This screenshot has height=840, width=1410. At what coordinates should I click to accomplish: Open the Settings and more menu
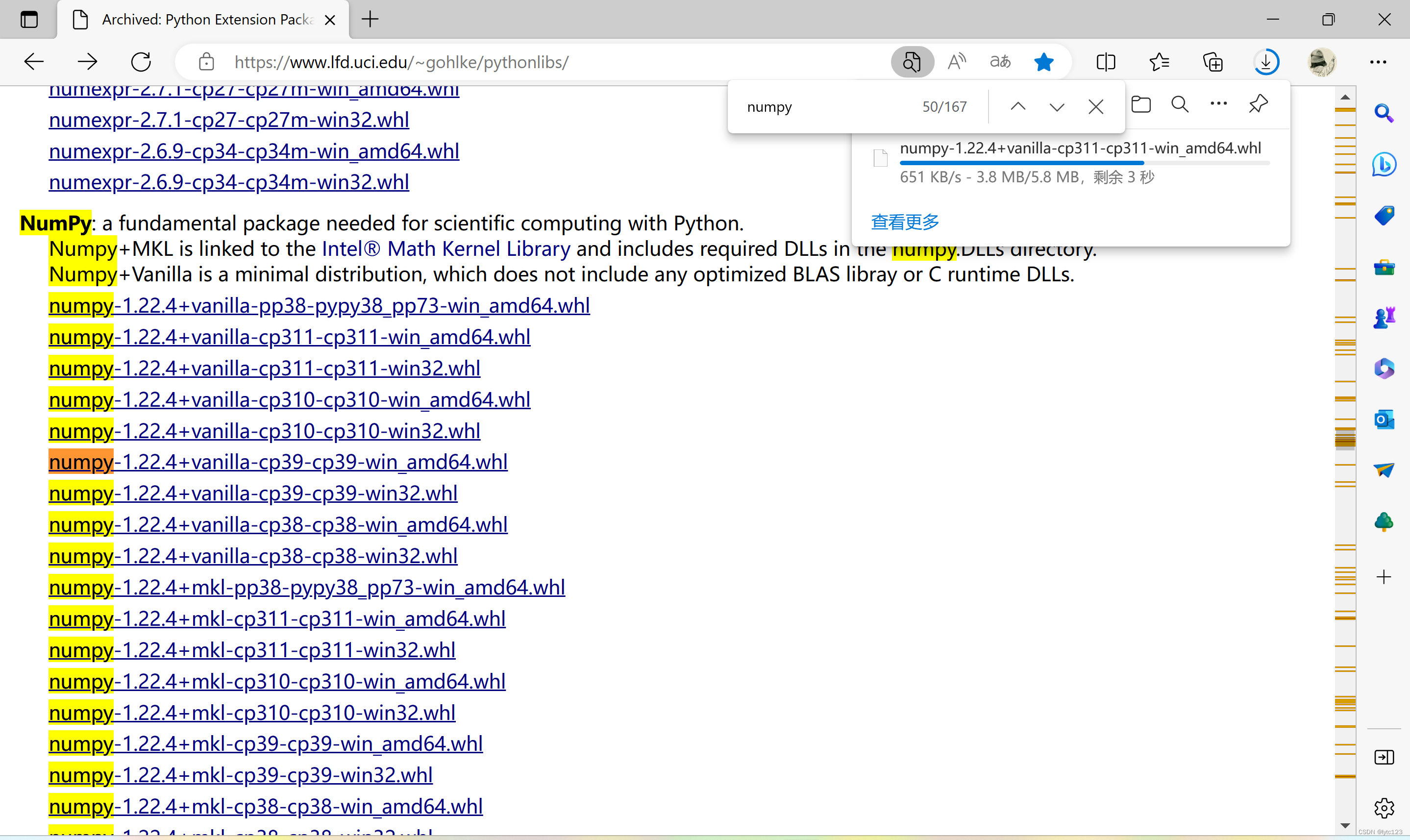click(1378, 62)
